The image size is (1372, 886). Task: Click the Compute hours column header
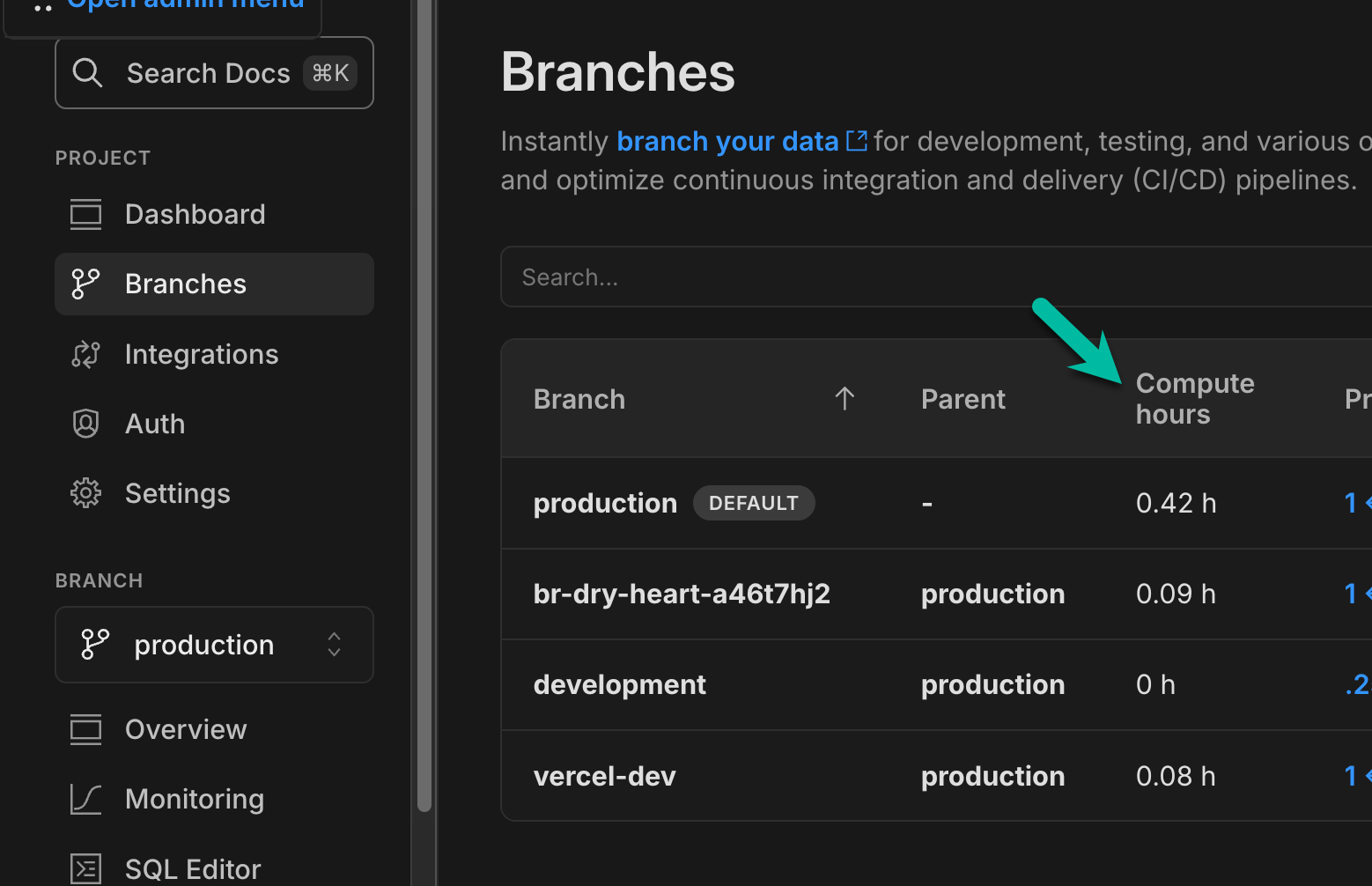1195,399
